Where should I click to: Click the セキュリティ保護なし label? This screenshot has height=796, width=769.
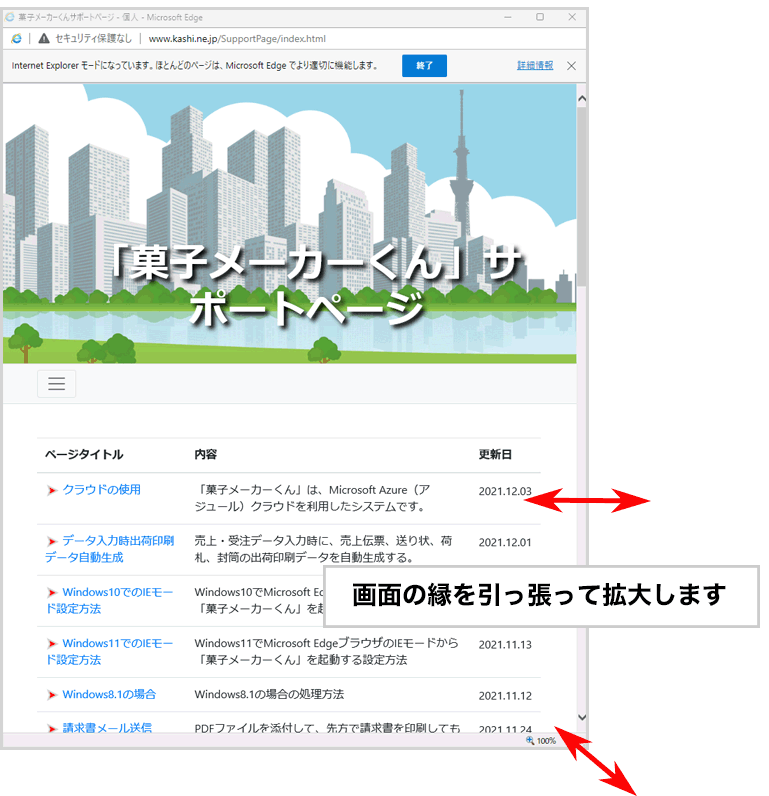pyautogui.click(x=93, y=39)
